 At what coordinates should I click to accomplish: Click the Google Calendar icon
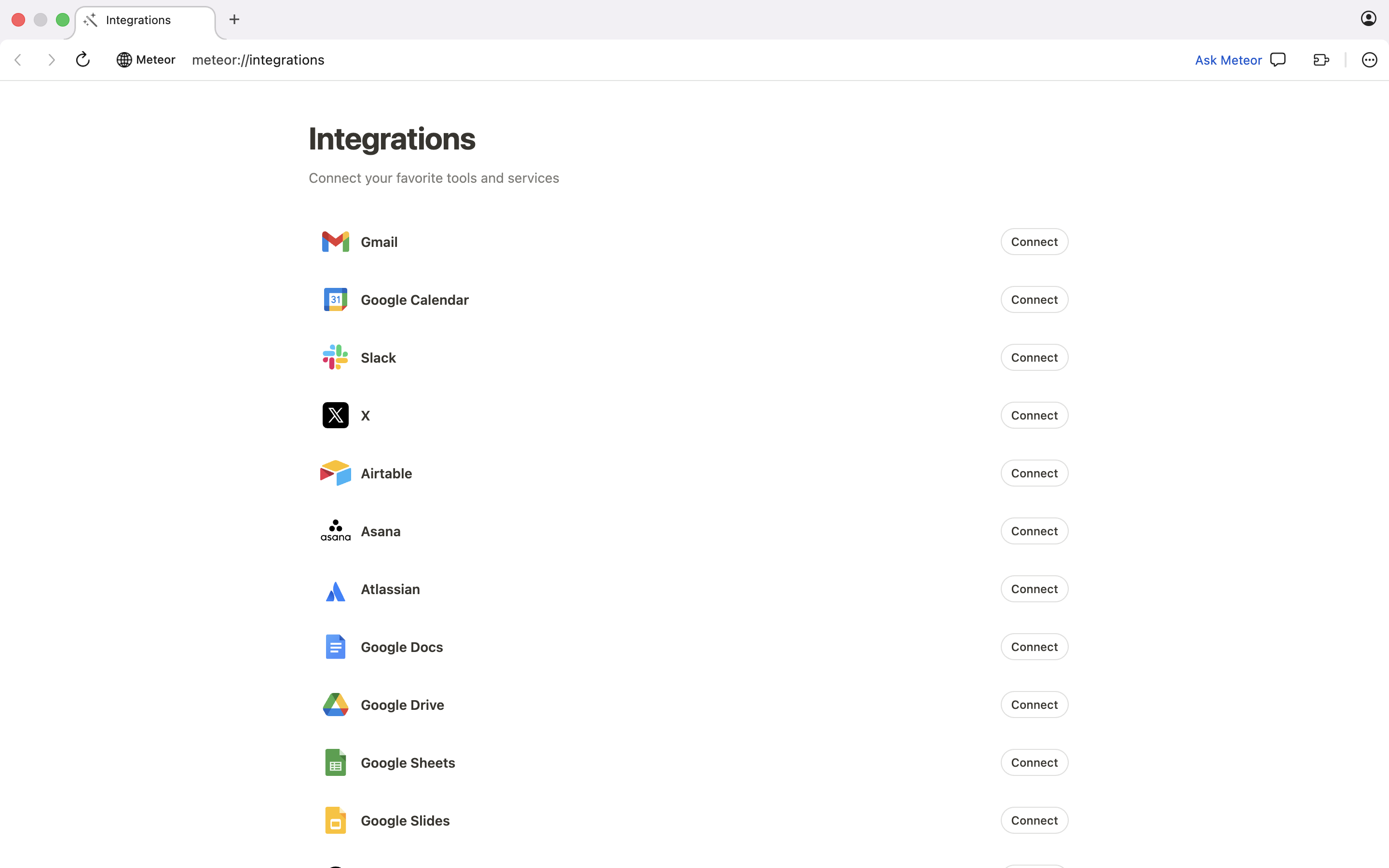coord(336,299)
